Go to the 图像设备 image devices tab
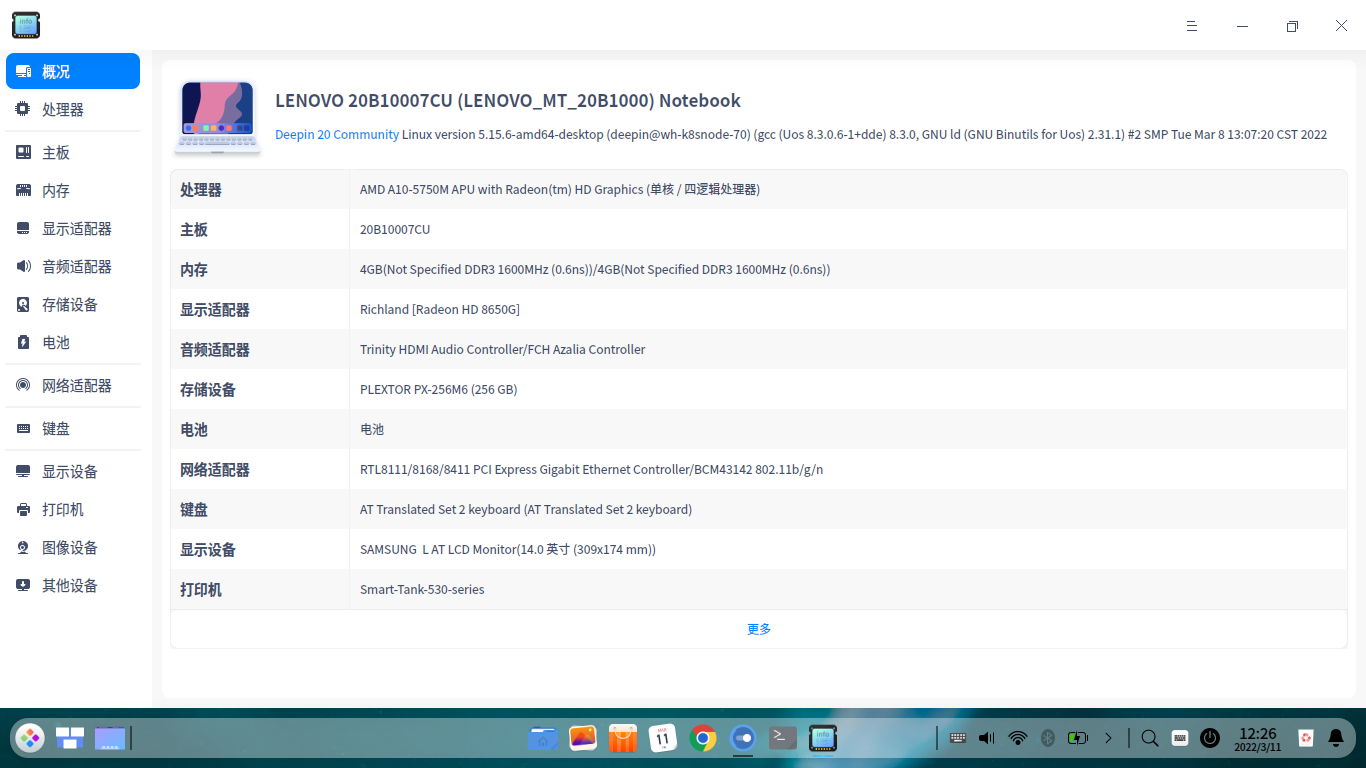The height and width of the screenshot is (768, 1366). 73,548
